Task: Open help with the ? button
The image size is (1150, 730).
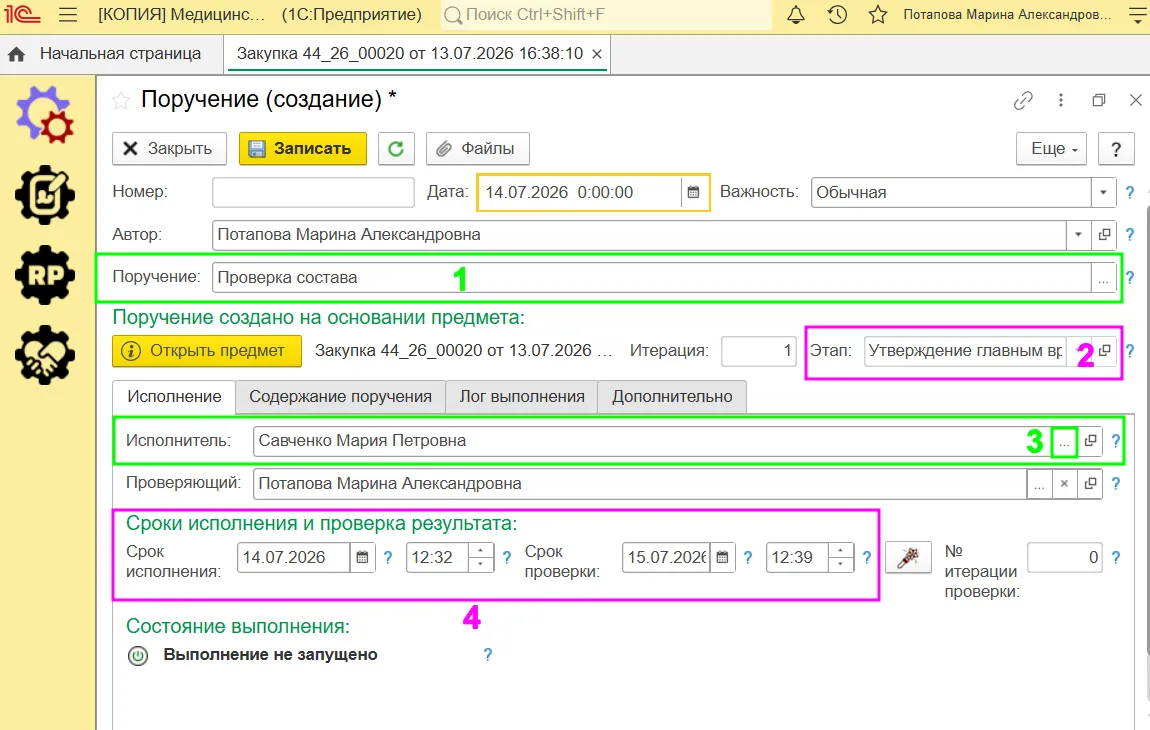Action: coord(1116,149)
